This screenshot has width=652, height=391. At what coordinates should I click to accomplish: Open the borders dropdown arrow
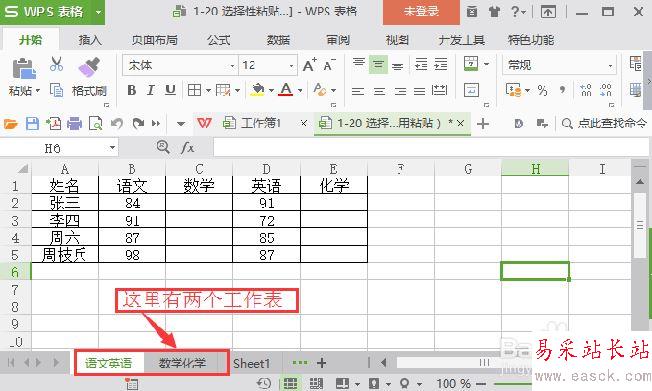point(208,90)
